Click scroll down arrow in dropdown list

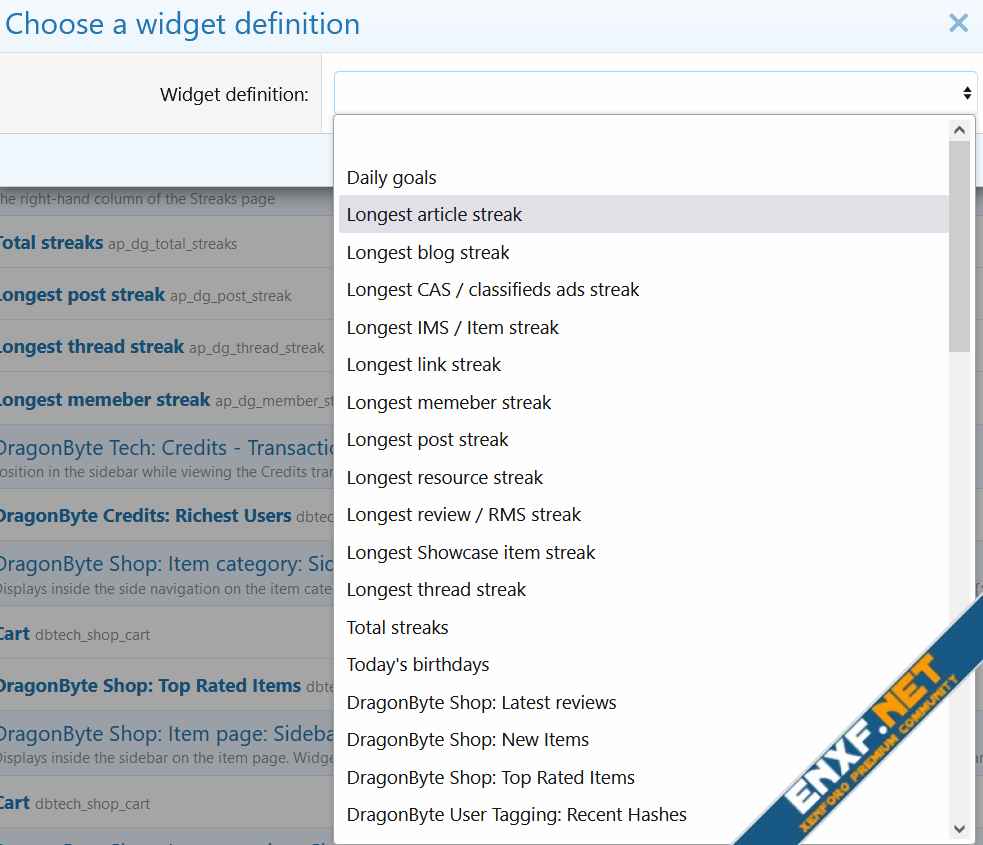[x=959, y=828]
